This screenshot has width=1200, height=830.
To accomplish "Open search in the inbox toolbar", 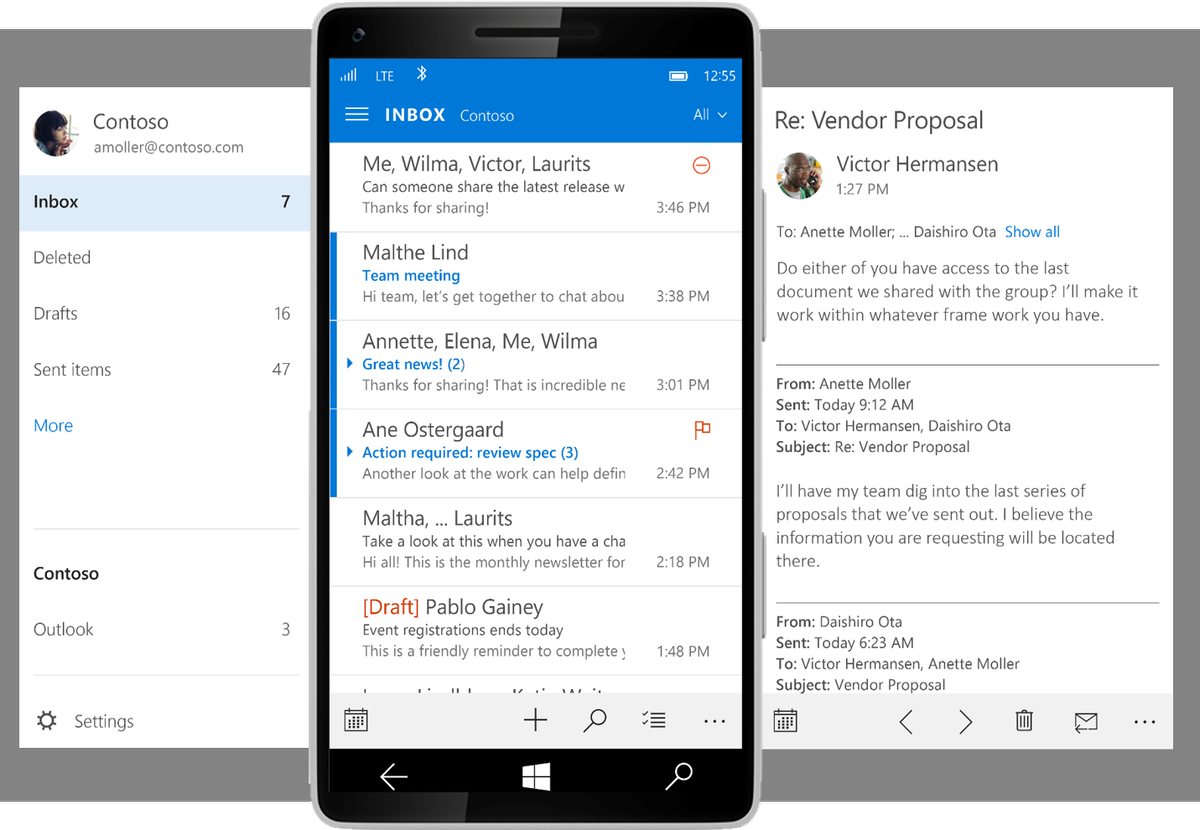I will pos(594,720).
